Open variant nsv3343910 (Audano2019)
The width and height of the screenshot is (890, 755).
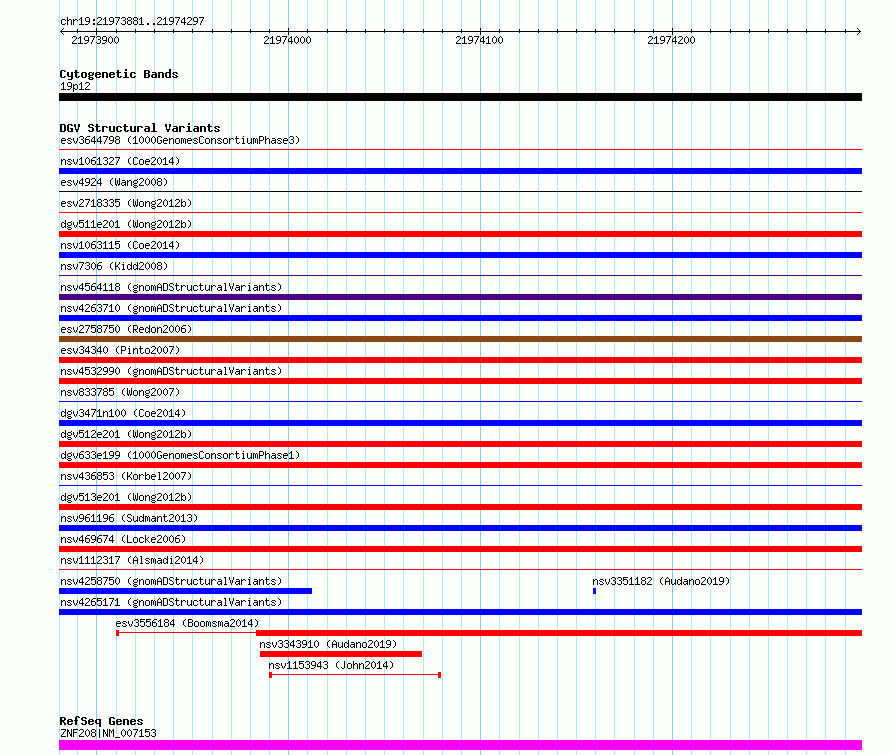click(x=328, y=644)
